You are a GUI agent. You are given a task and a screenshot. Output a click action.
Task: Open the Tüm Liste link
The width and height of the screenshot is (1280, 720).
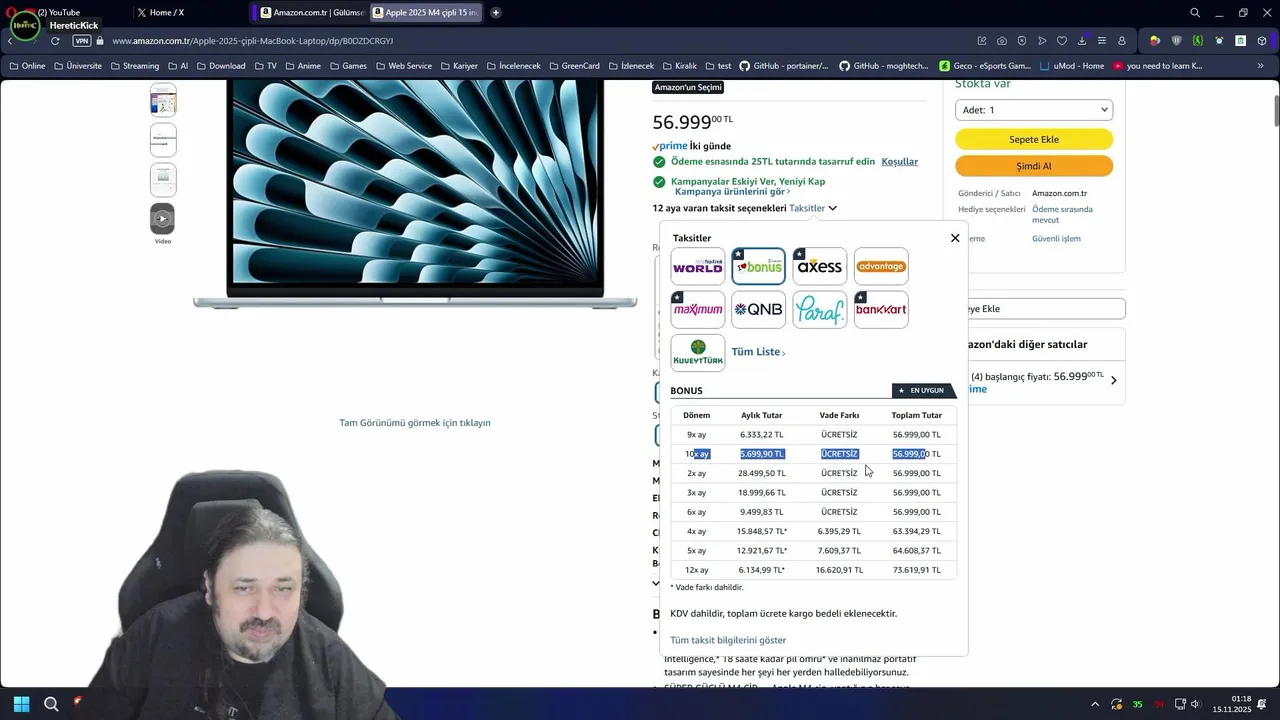[758, 352]
